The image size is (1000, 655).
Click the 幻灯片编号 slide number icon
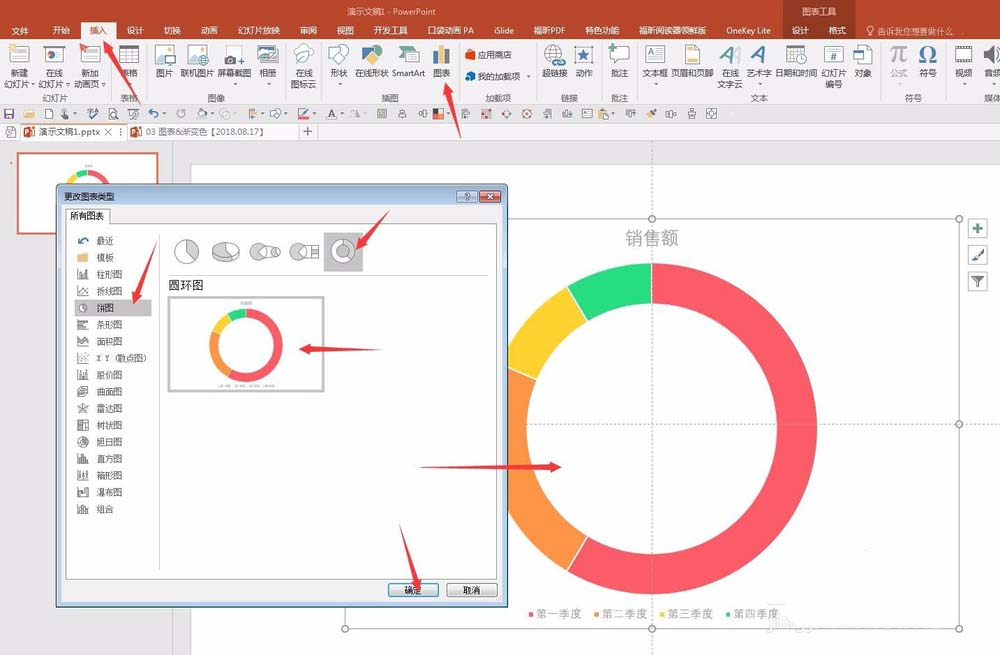pyautogui.click(x=834, y=56)
